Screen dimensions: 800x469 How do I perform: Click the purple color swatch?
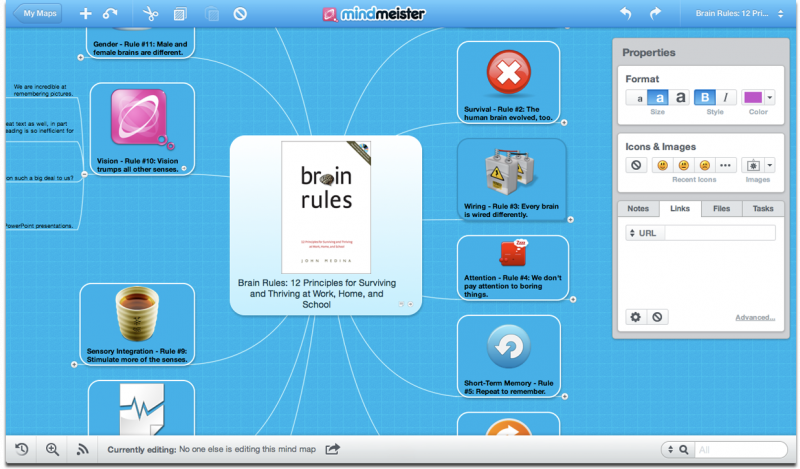tap(753, 97)
